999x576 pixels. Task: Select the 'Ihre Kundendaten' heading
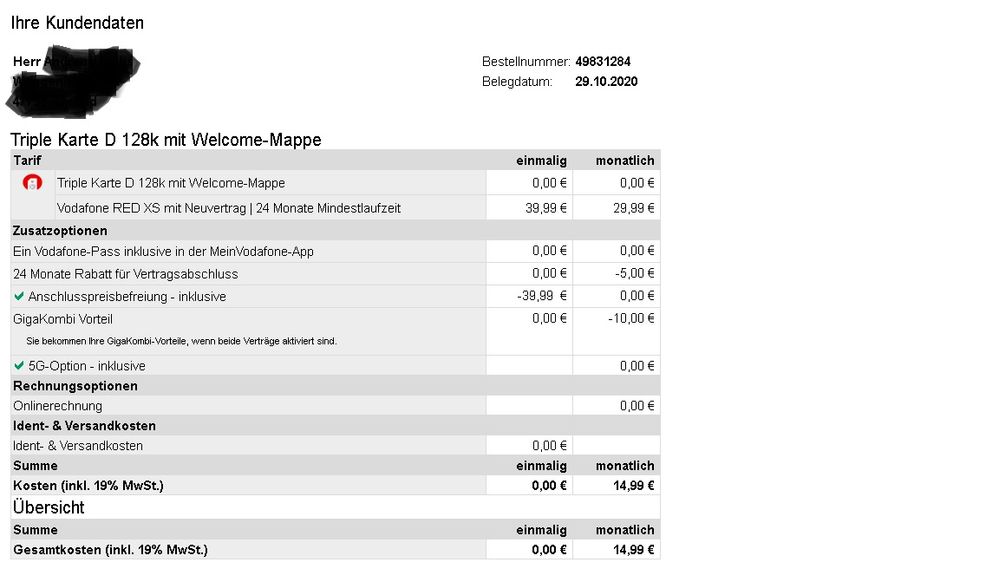point(77,23)
